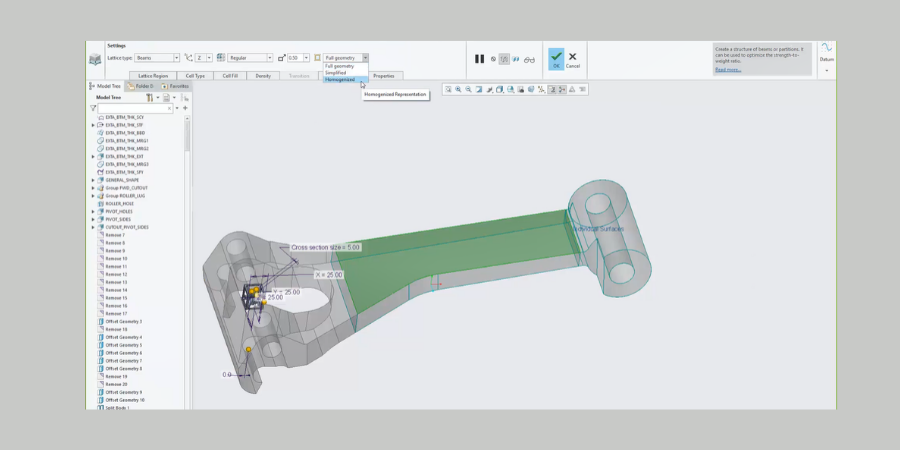900x450 pixels.
Task: Click the Pause feature icon
Action: click(x=479, y=59)
